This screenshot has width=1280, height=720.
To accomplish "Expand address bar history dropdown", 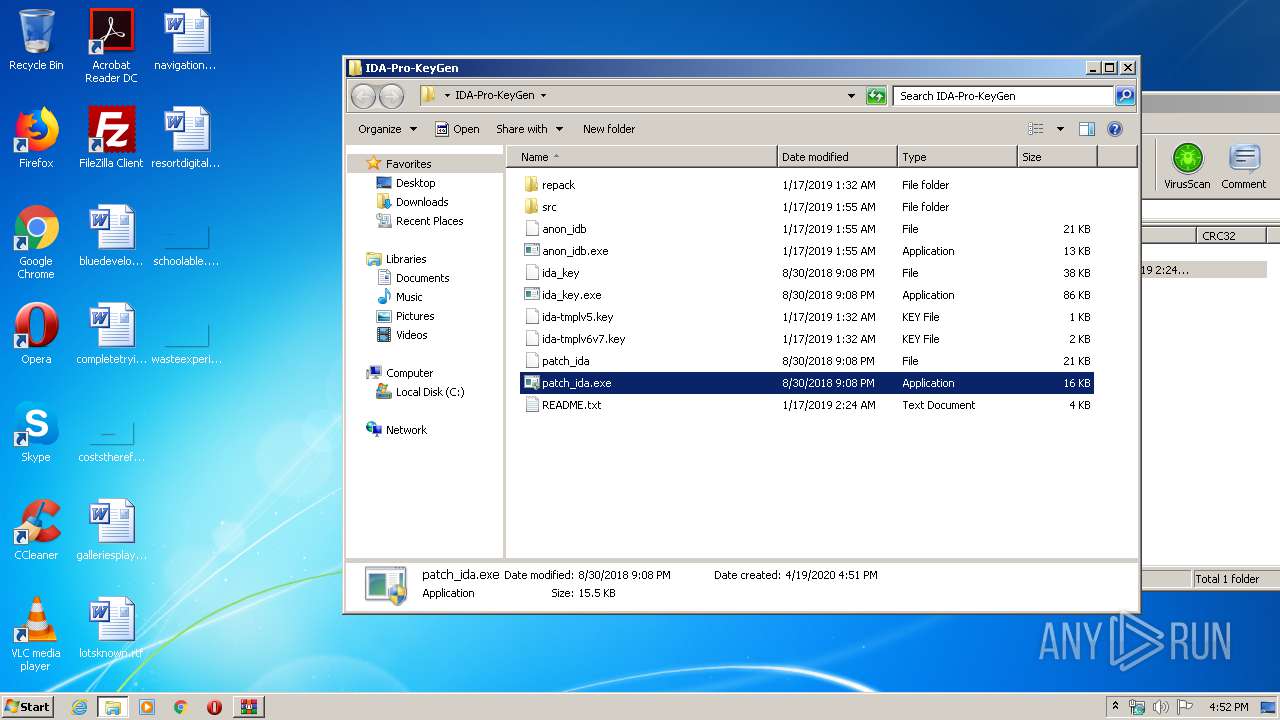I will (x=851, y=96).
